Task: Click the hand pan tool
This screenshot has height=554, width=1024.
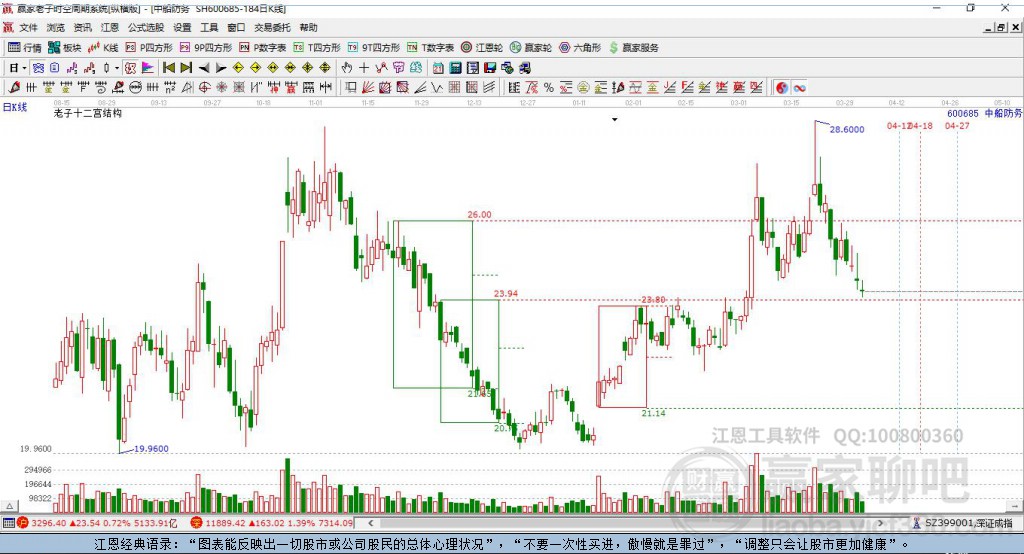Action: [x=346, y=67]
